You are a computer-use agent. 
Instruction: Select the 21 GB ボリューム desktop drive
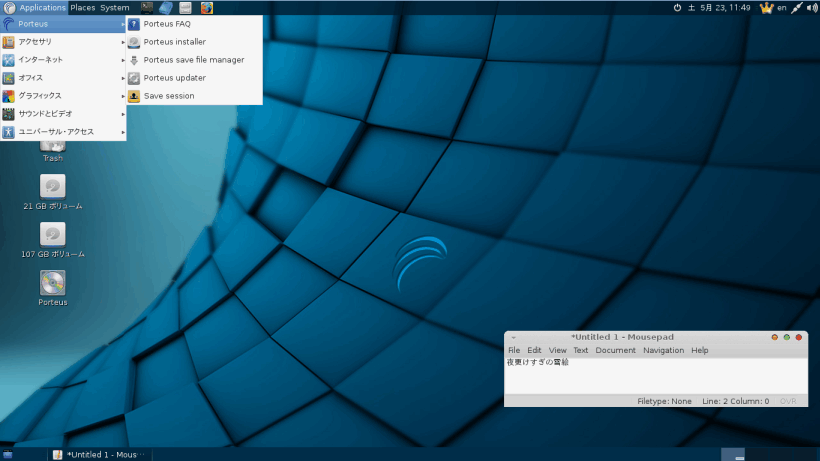click(x=53, y=192)
